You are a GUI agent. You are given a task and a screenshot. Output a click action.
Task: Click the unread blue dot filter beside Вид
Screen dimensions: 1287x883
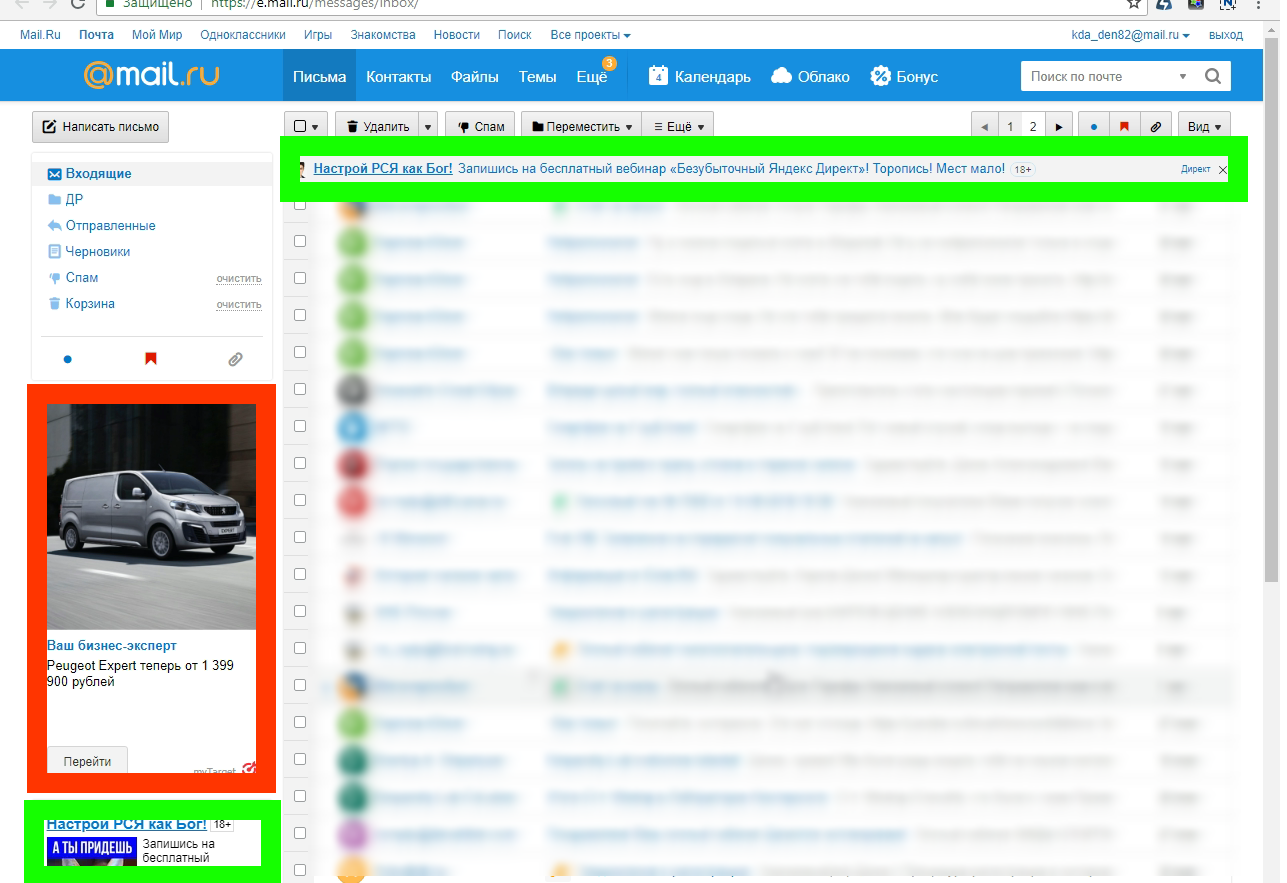(x=1094, y=127)
